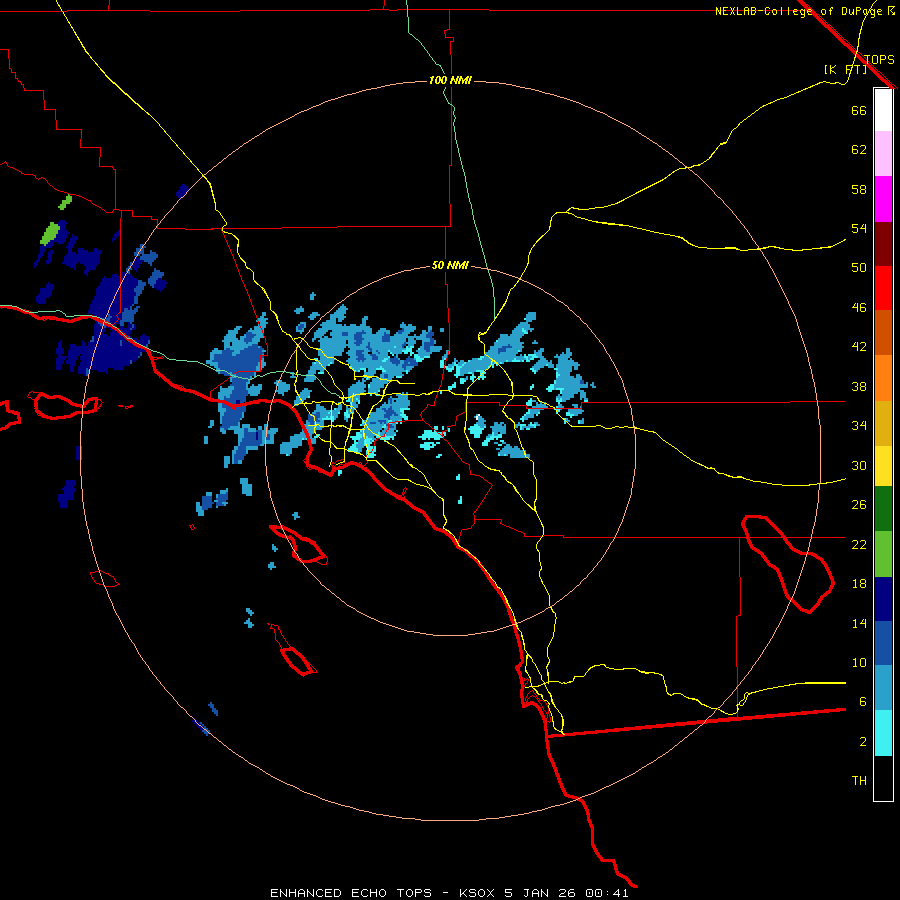Click the dark red swatch between 54 and 50
Image resolution: width=900 pixels, height=900 pixels.
click(x=883, y=243)
